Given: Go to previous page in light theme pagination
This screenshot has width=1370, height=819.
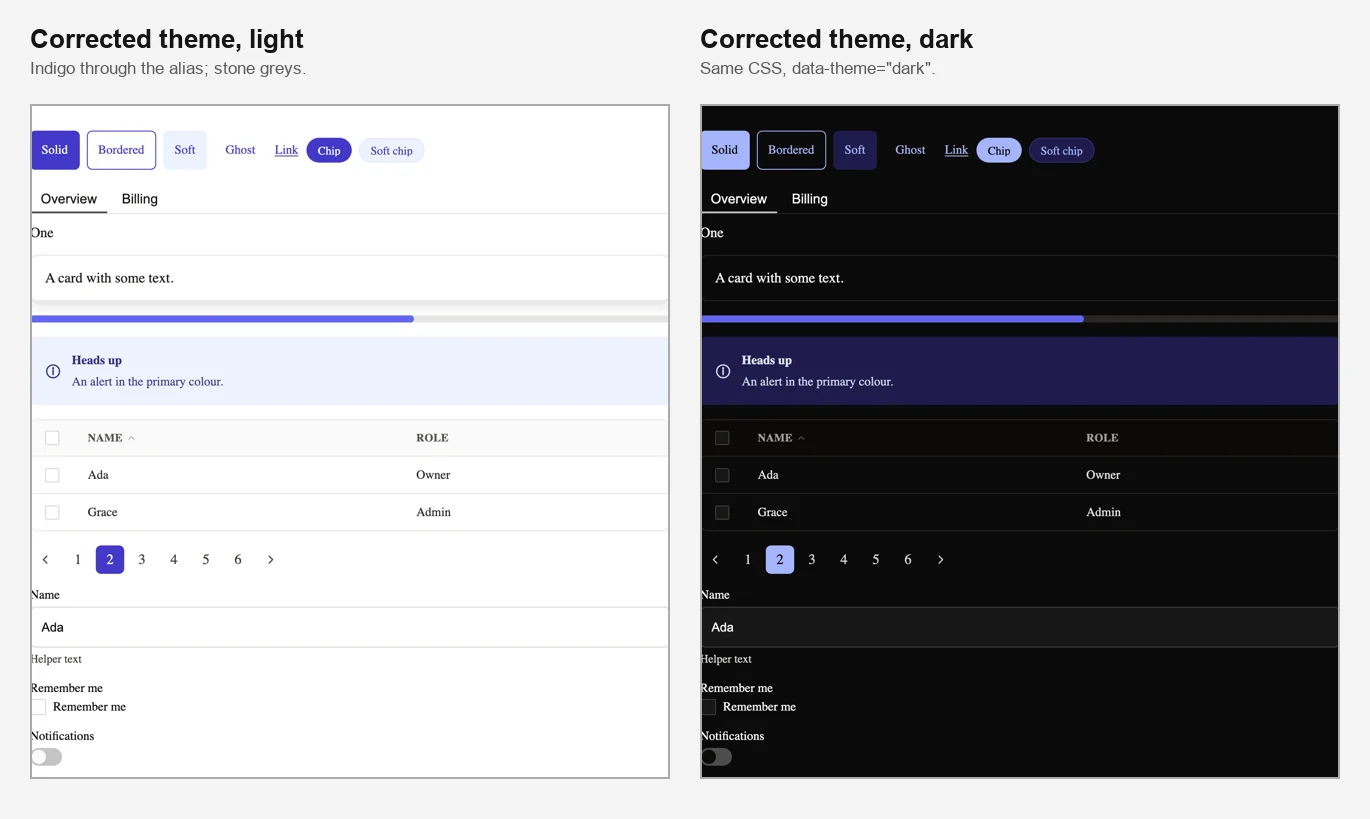Looking at the screenshot, I should (46, 560).
